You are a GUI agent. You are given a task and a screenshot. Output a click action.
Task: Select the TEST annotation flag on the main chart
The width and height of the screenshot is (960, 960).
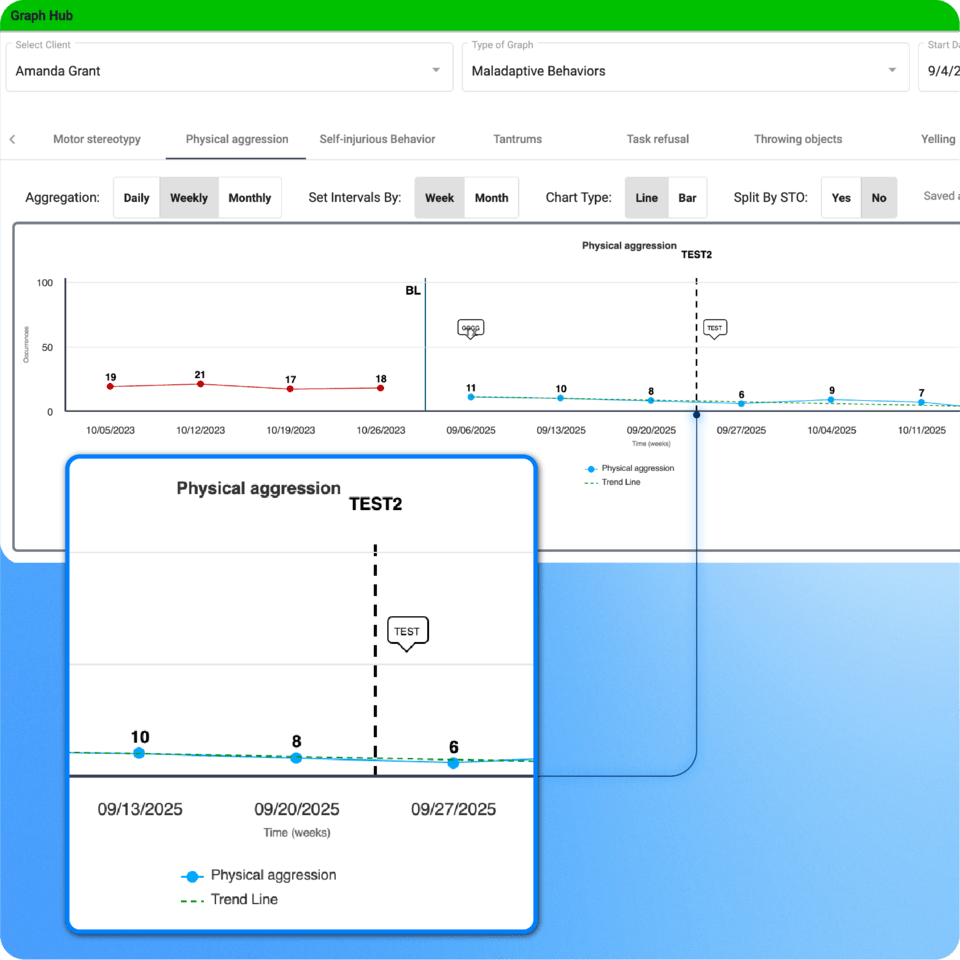click(x=714, y=328)
